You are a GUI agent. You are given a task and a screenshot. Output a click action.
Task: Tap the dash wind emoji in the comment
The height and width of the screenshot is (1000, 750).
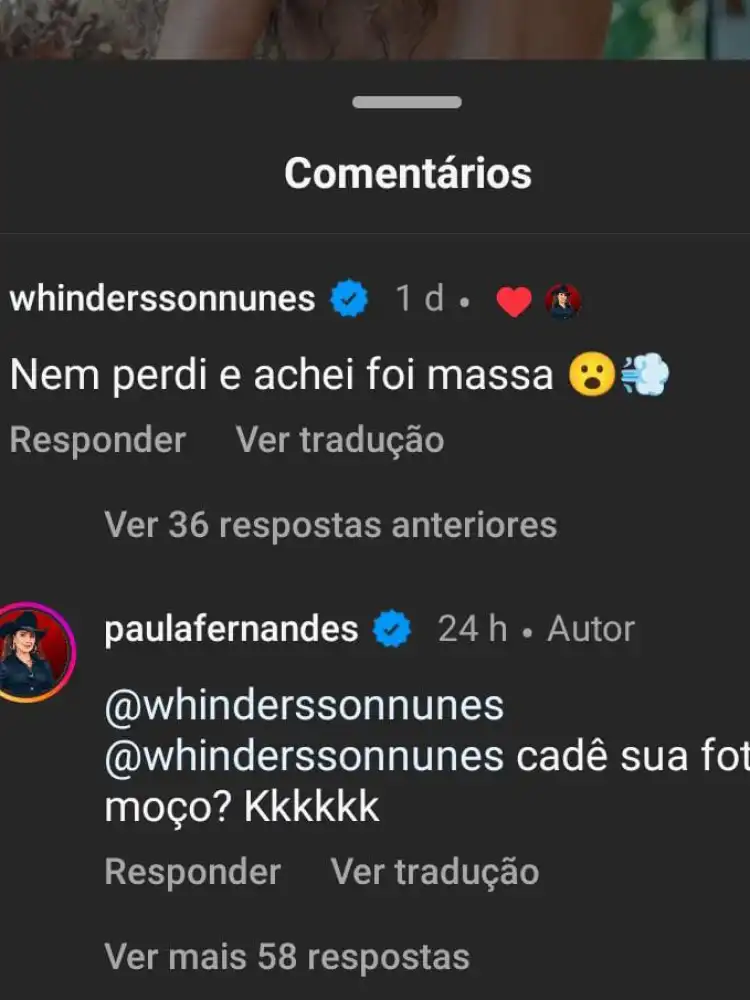tap(645, 375)
